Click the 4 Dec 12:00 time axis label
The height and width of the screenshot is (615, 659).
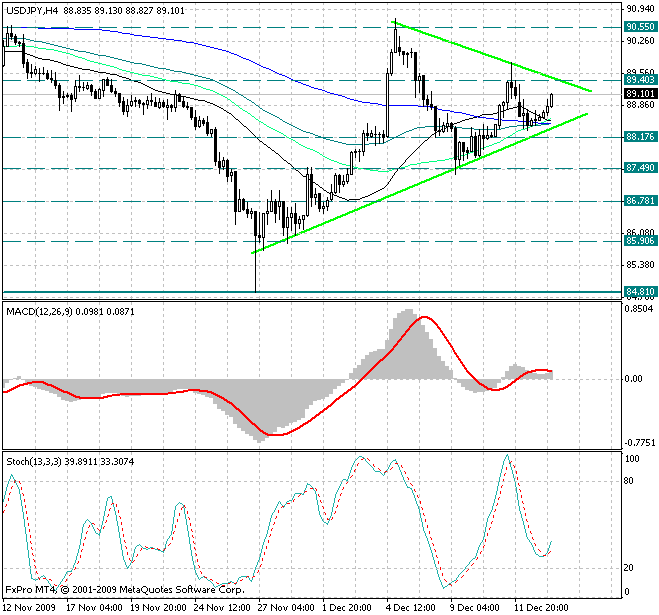tap(410, 608)
